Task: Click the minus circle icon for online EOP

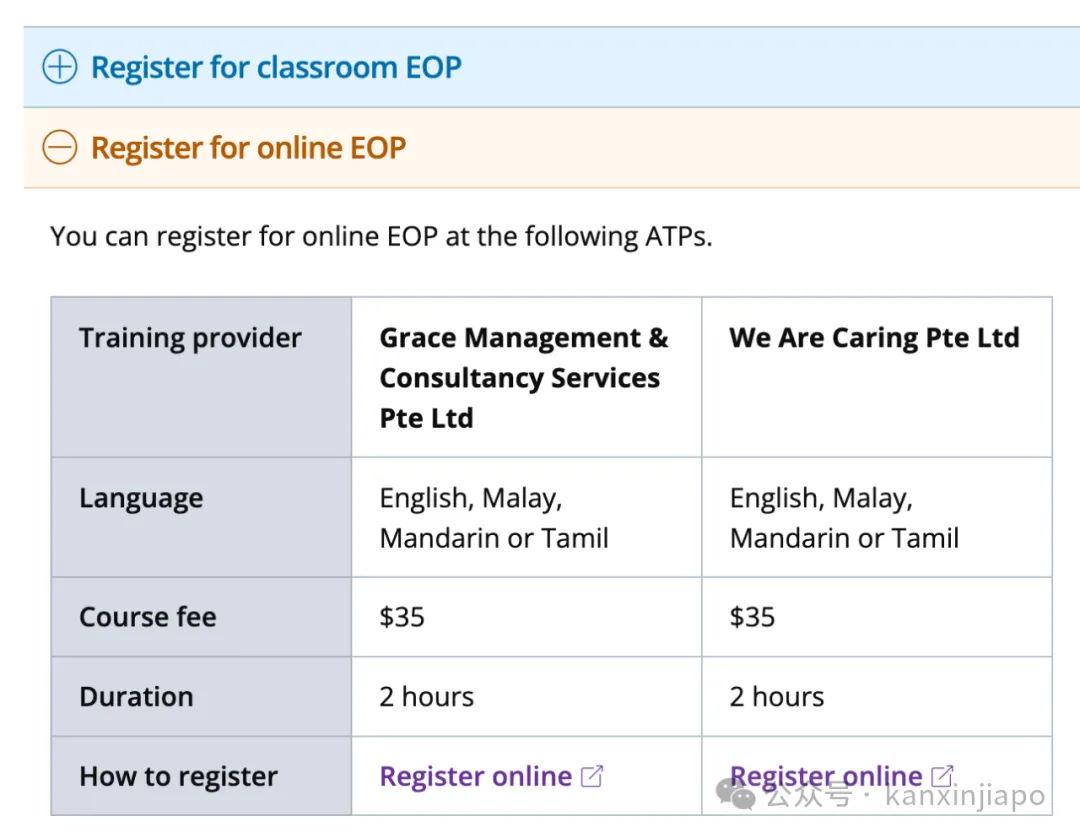Action: pyautogui.click(x=60, y=148)
